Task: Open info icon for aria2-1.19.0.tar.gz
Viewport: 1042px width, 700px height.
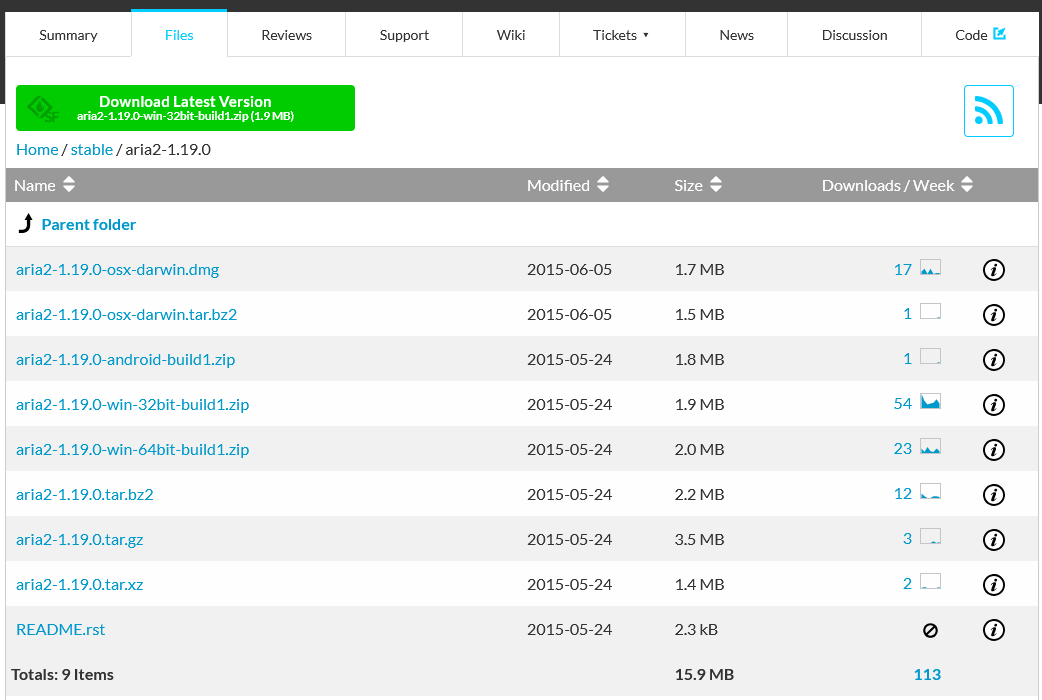Action: pyautogui.click(x=993, y=539)
